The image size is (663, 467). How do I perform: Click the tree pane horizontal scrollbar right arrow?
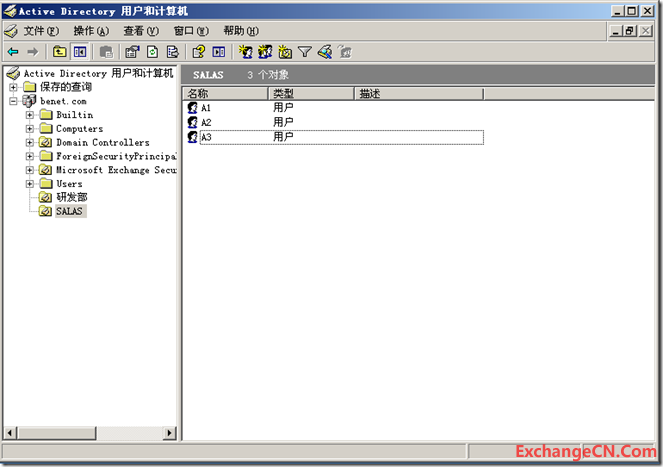coord(171,433)
